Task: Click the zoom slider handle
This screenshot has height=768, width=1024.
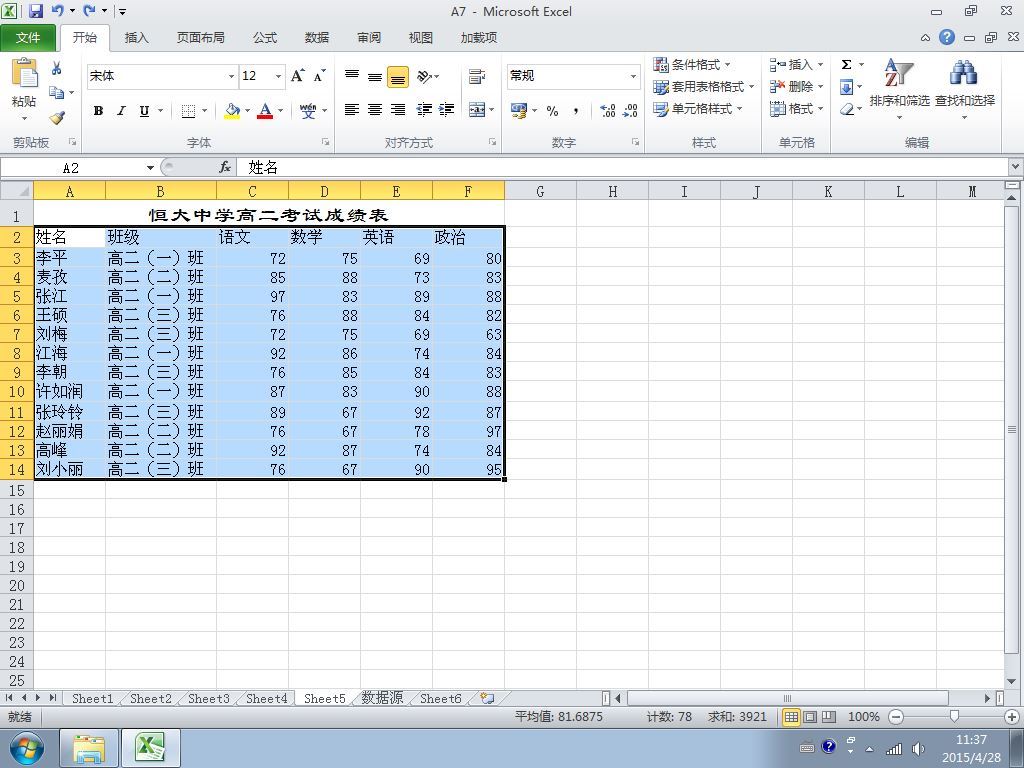Action: (954, 716)
